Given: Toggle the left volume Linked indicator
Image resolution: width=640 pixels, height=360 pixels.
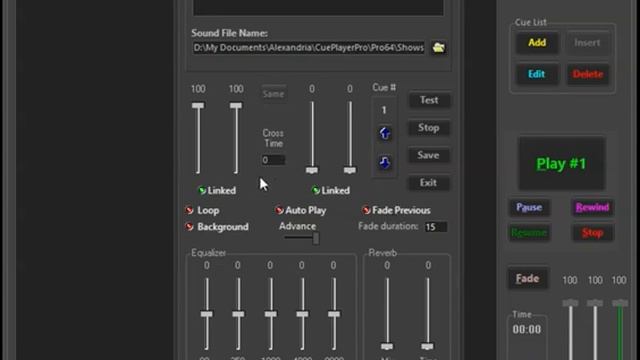Looking at the screenshot, I should [202, 190].
